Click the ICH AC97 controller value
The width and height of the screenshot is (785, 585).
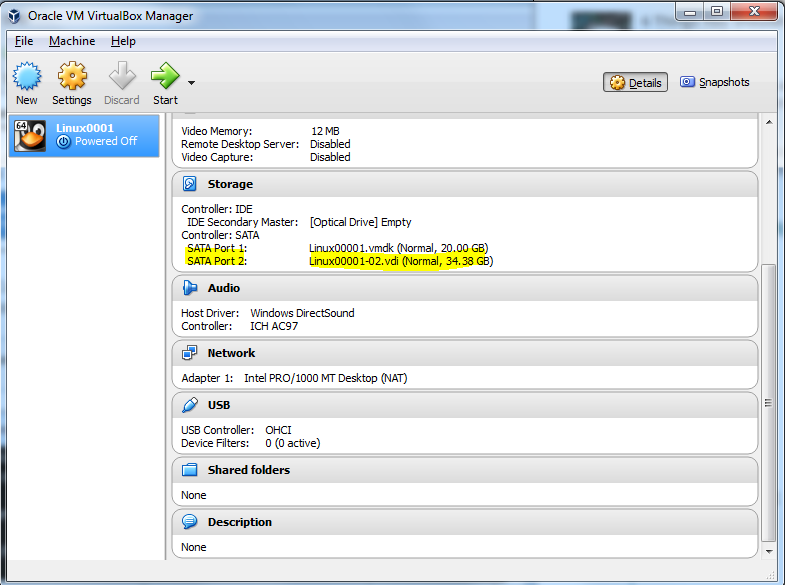(274, 326)
